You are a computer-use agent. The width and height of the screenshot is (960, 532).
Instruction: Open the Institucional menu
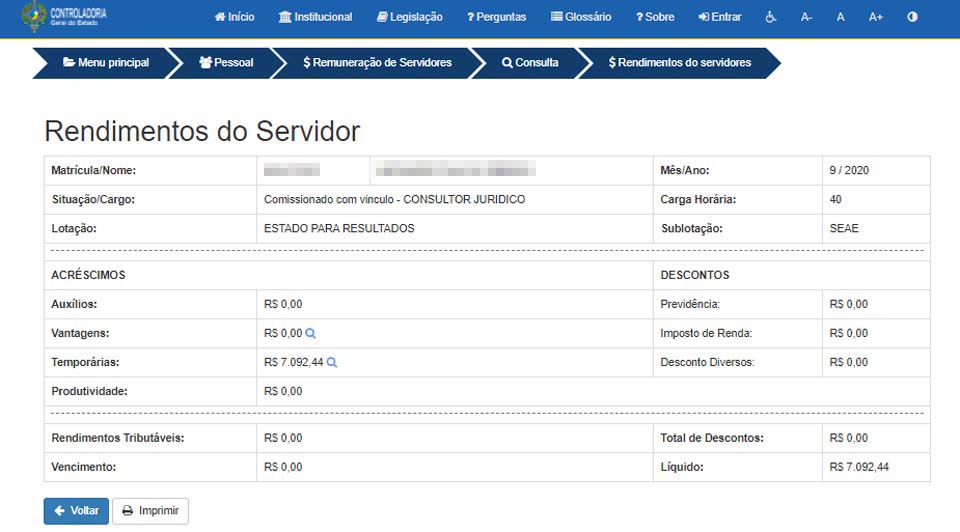click(x=315, y=17)
